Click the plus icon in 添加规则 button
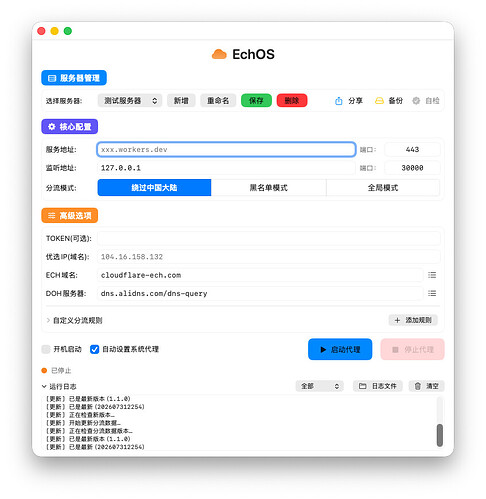Screen dimensions: 486x499 pos(397,320)
